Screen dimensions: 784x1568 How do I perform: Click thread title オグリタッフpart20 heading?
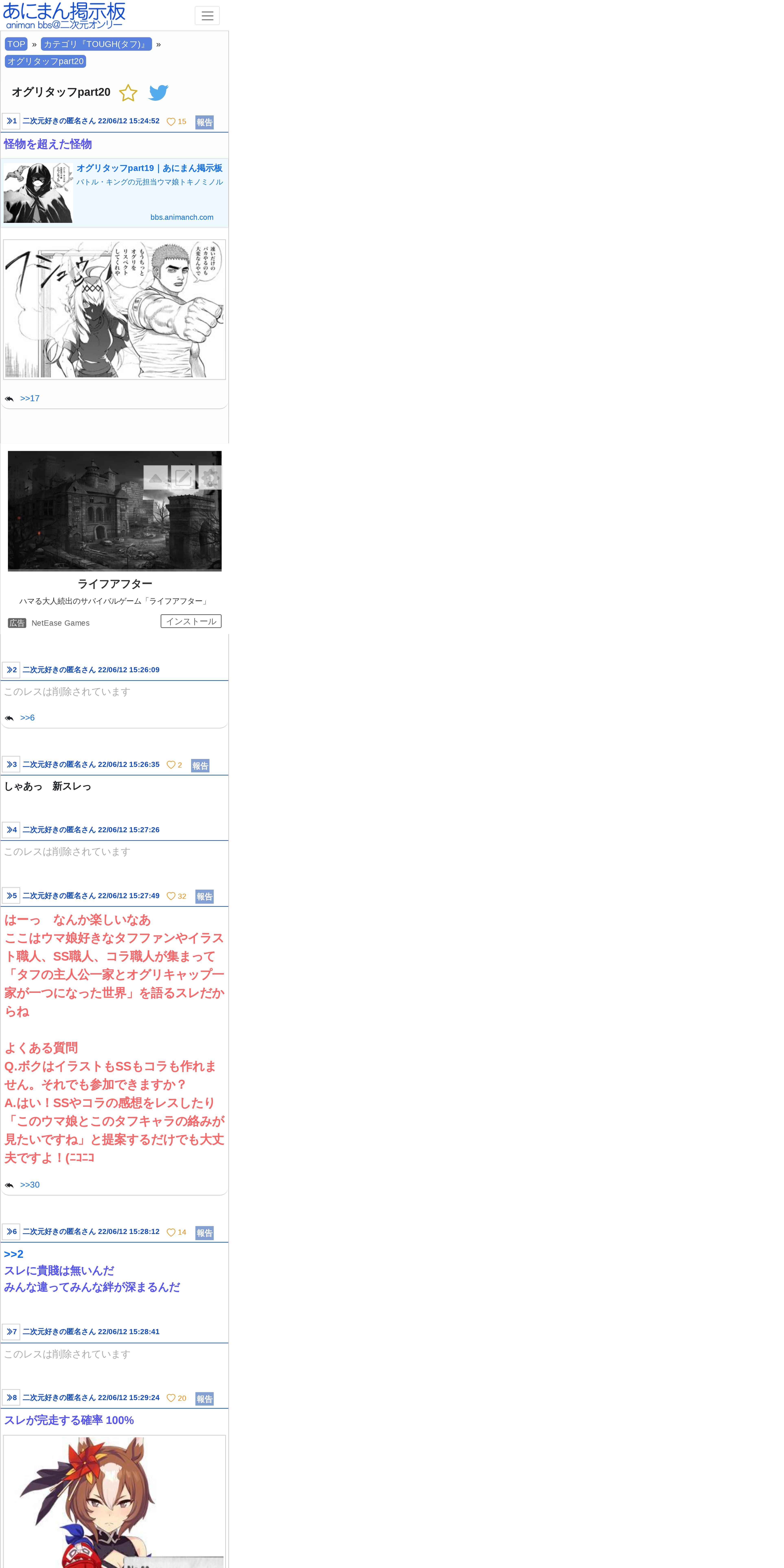tap(61, 92)
